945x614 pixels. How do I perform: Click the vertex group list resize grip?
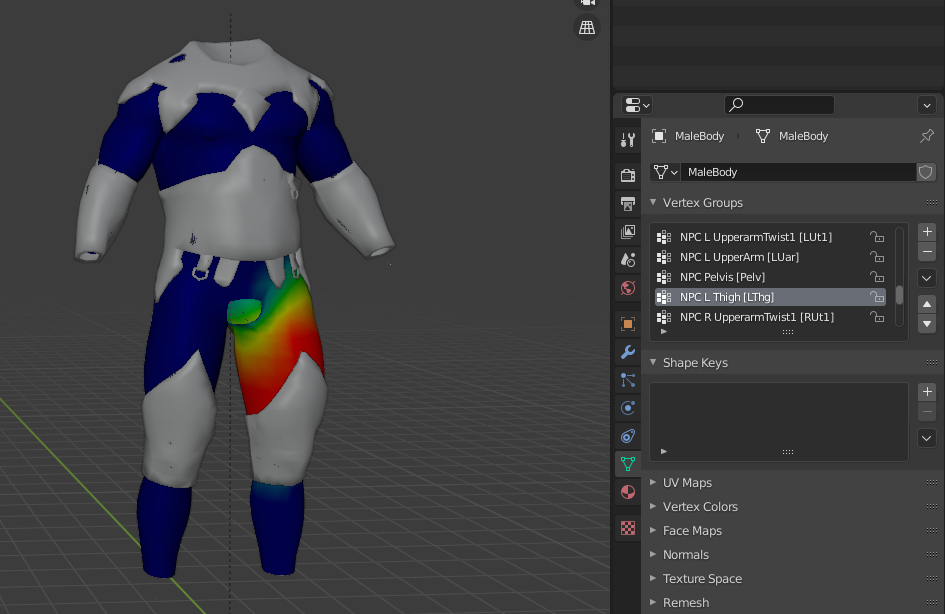point(788,332)
